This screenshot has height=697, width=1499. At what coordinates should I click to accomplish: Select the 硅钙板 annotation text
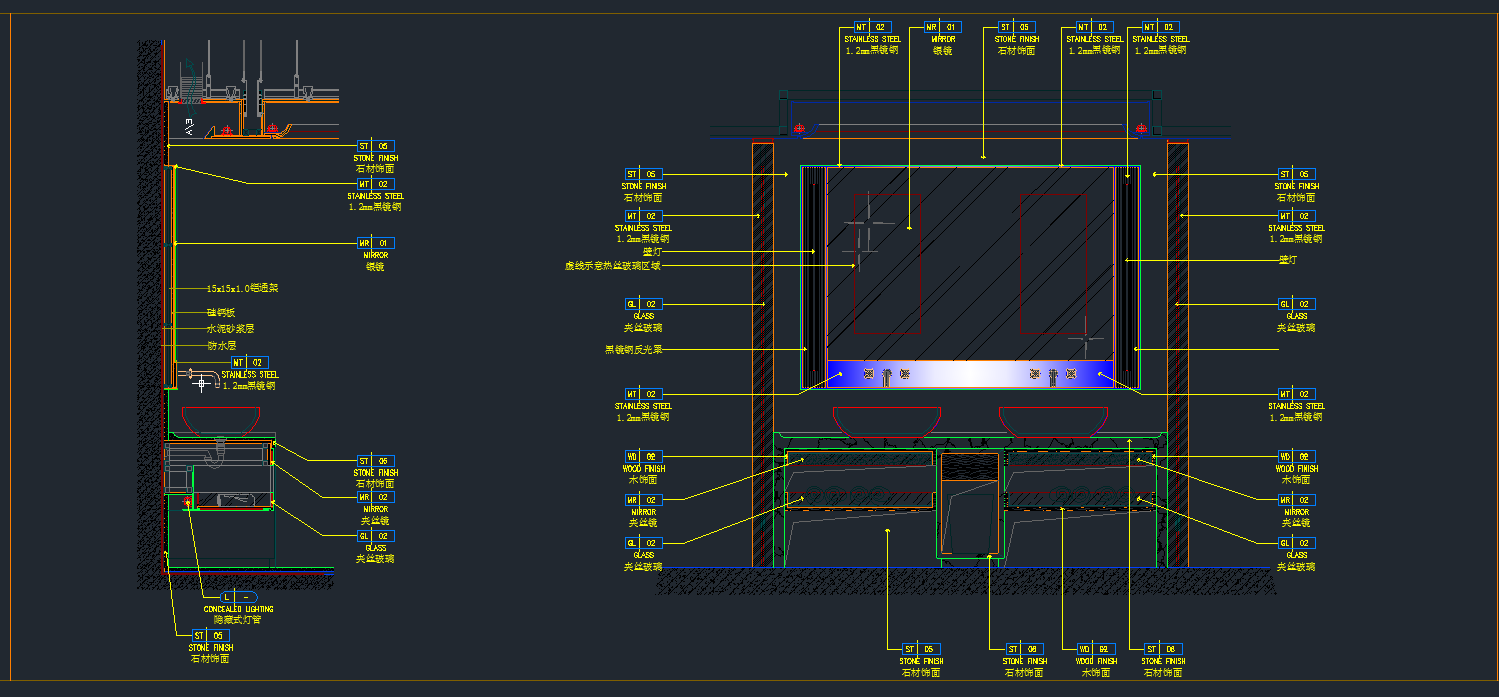221,313
